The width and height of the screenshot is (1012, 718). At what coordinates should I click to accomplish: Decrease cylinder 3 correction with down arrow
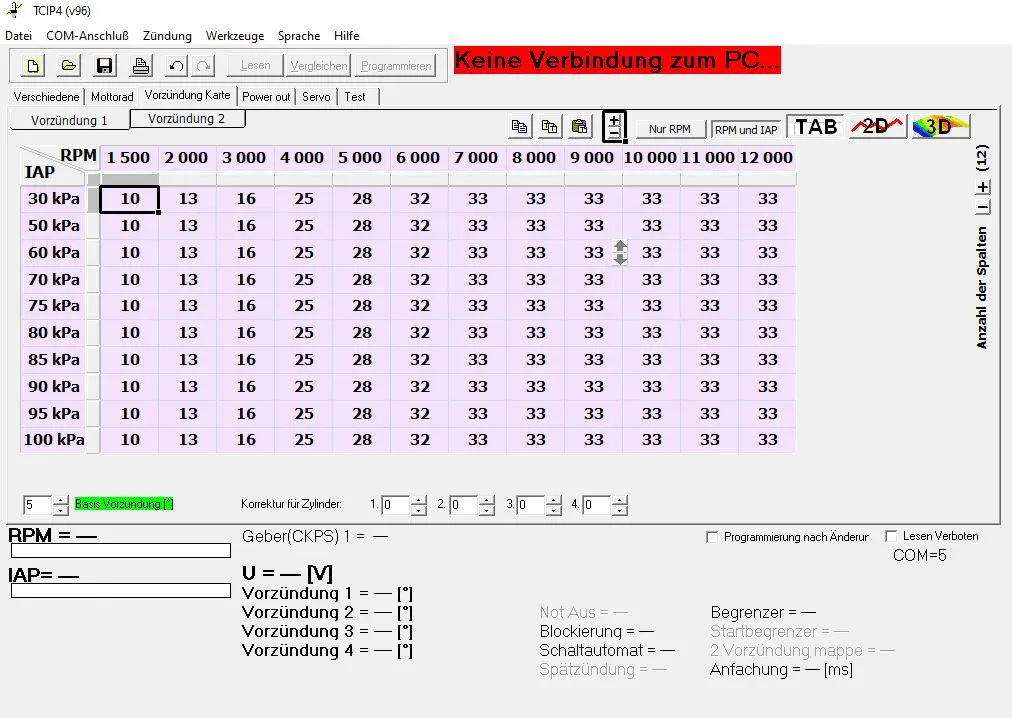pyautogui.click(x=554, y=510)
